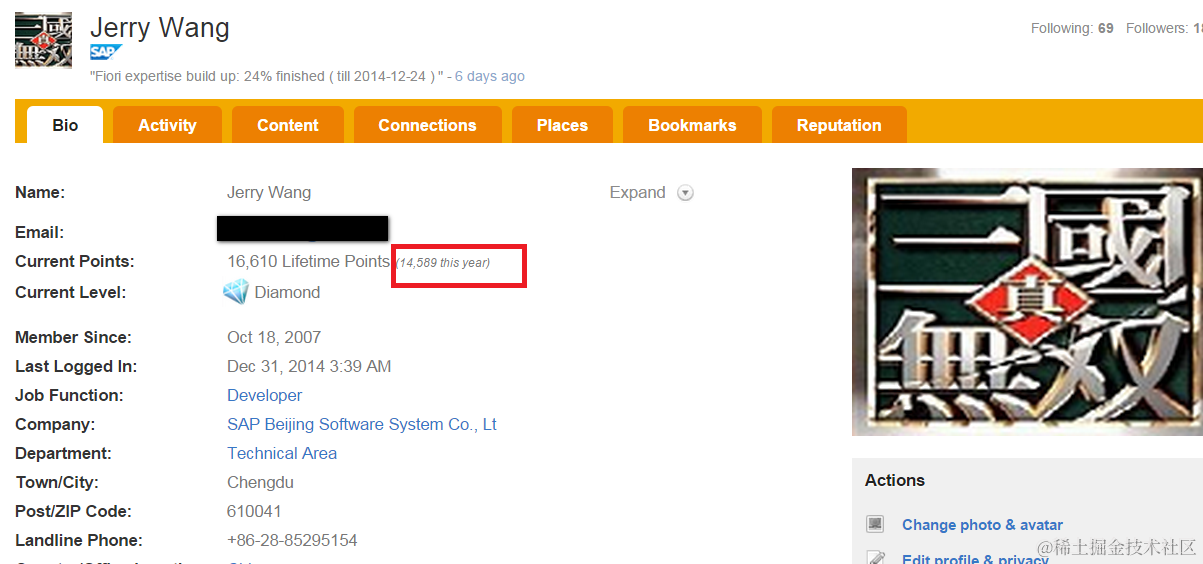Click the Diamond level gem icon
The width and height of the screenshot is (1203, 564).
[x=235, y=292]
